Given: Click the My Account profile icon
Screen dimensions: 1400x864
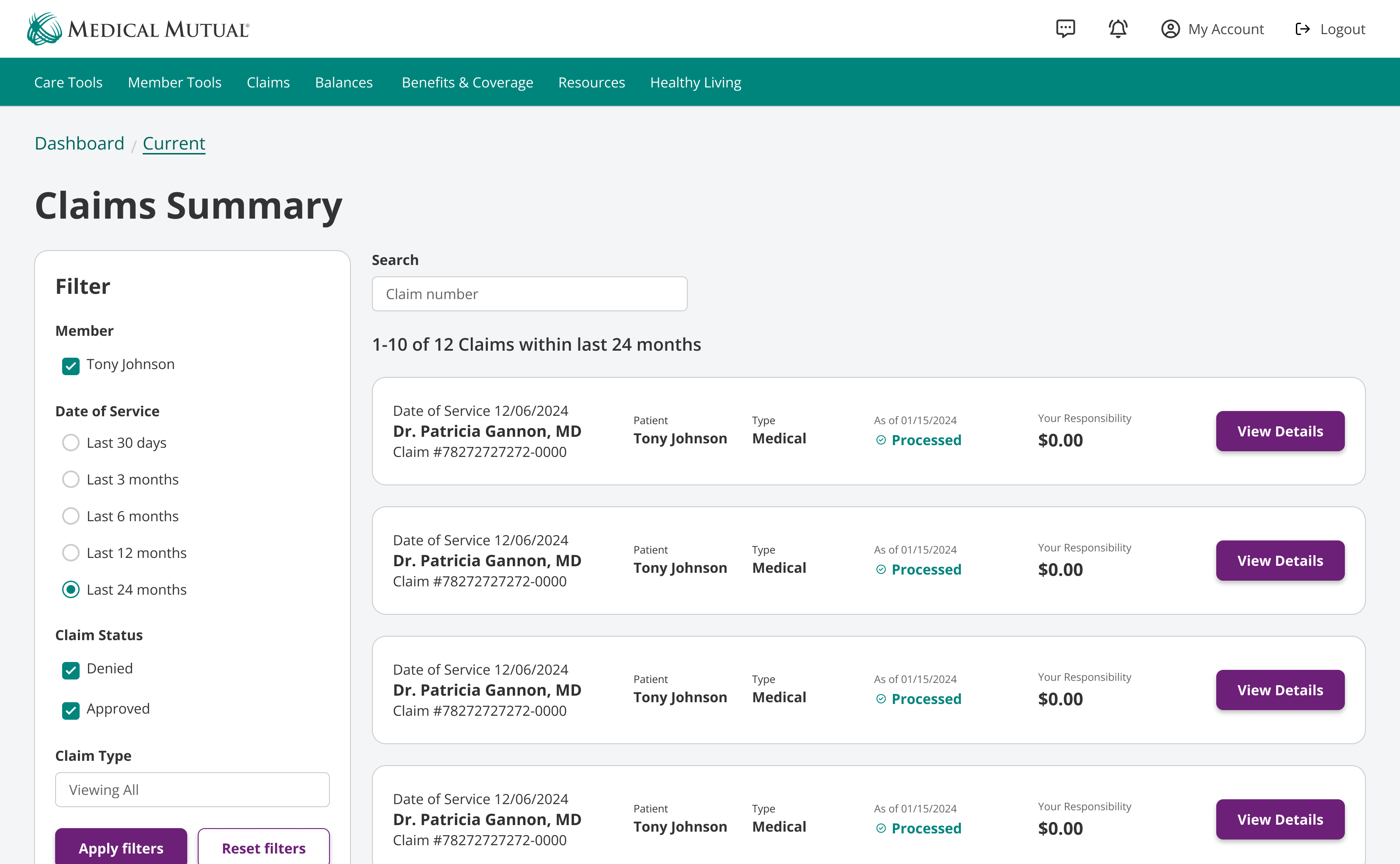Looking at the screenshot, I should click(1170, 29).
